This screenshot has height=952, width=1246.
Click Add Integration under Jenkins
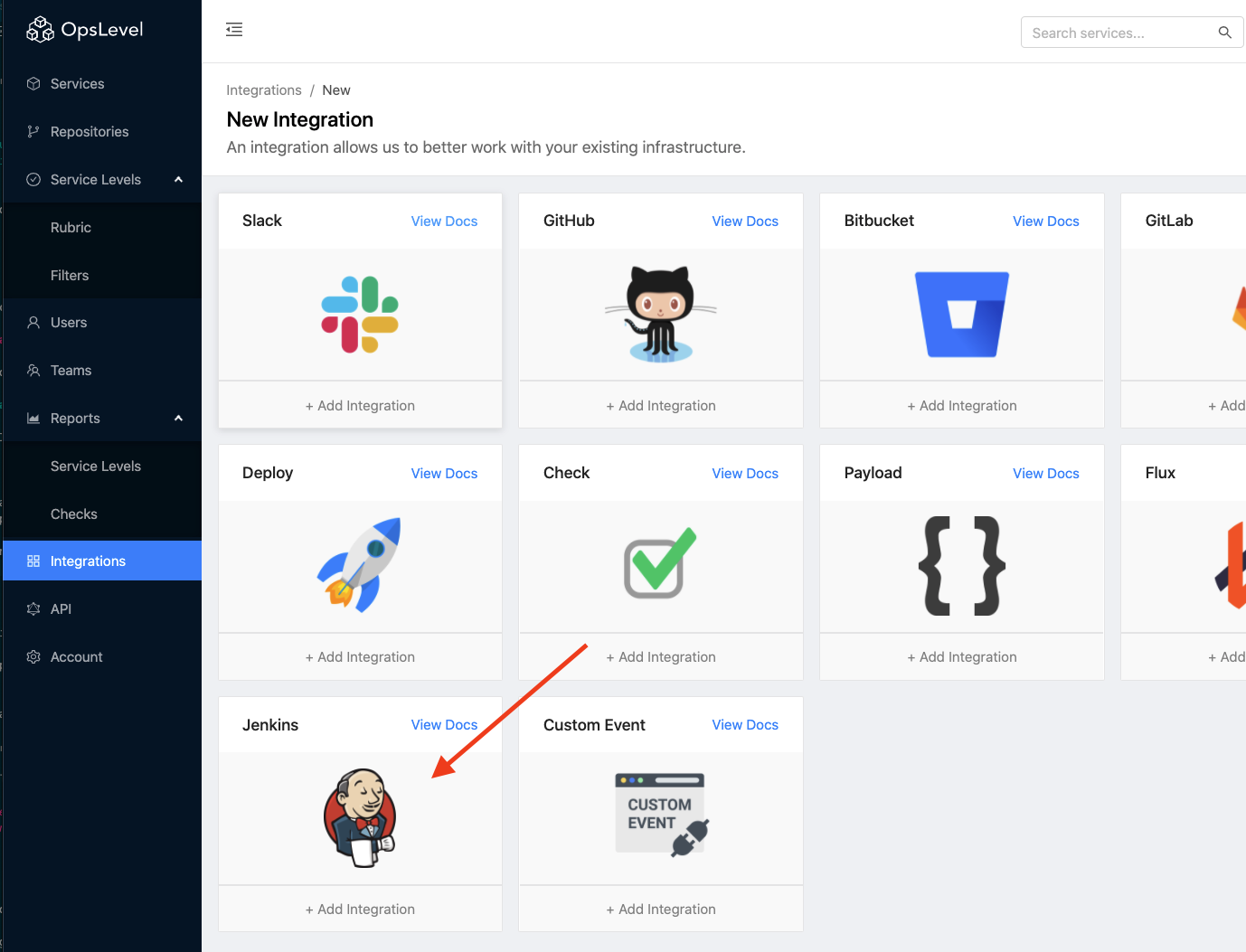(360, 910)
